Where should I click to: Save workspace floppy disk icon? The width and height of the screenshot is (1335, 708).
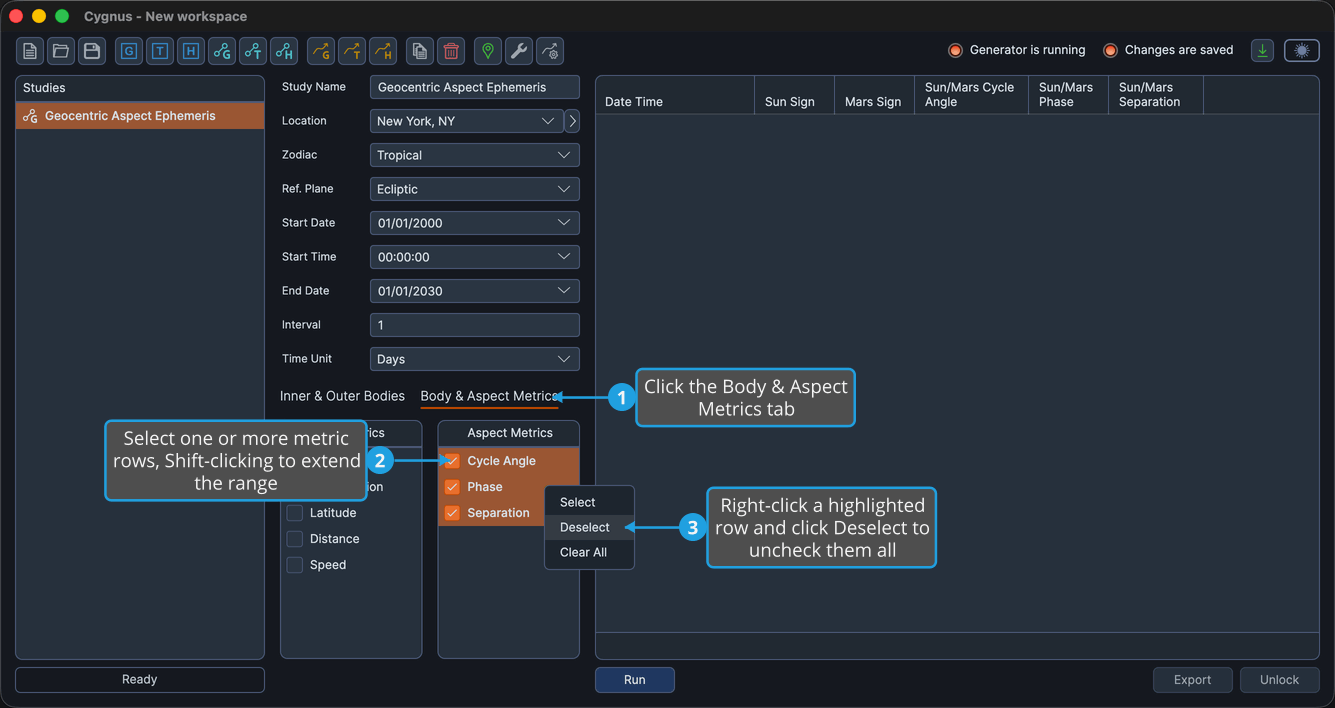click(92, 51)
